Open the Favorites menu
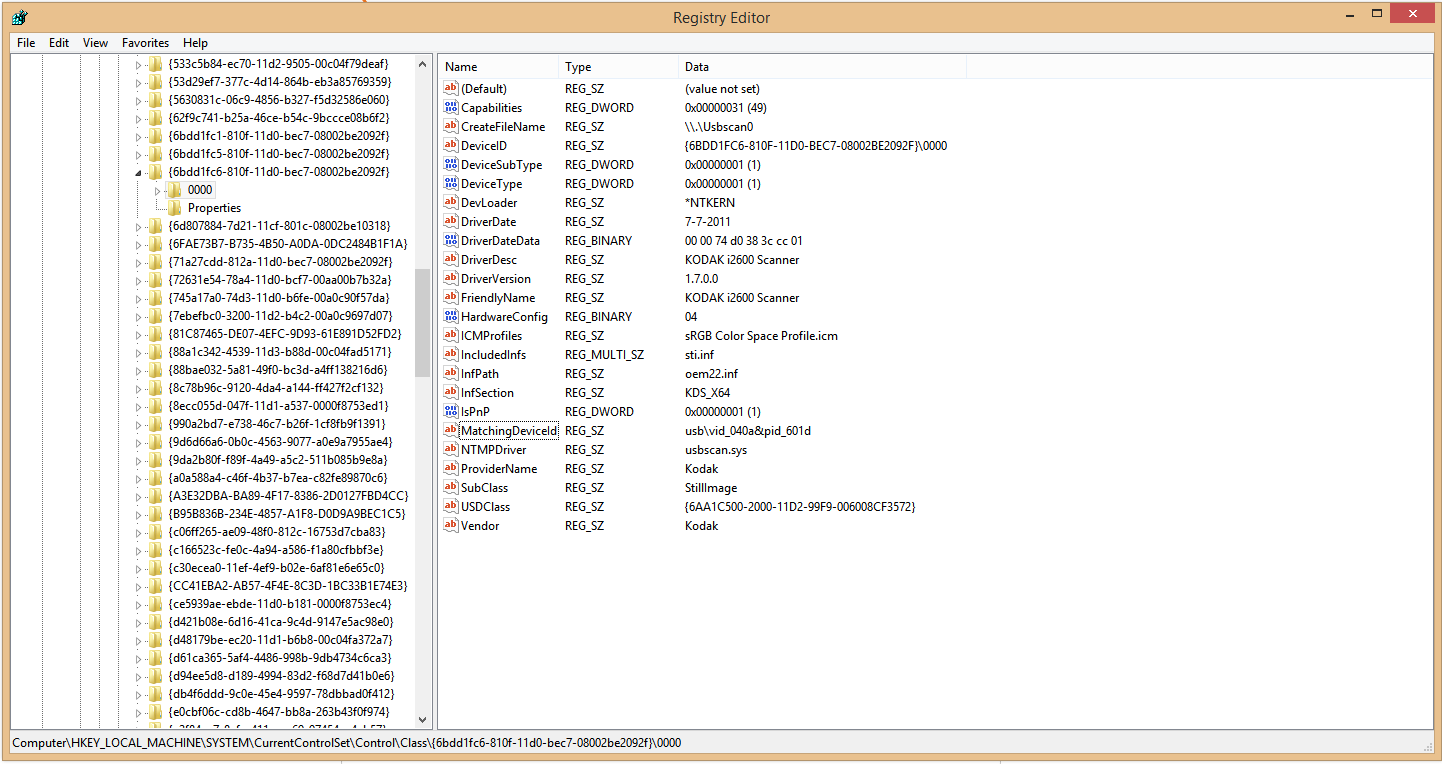The image size is (1442, 764). 146,43
